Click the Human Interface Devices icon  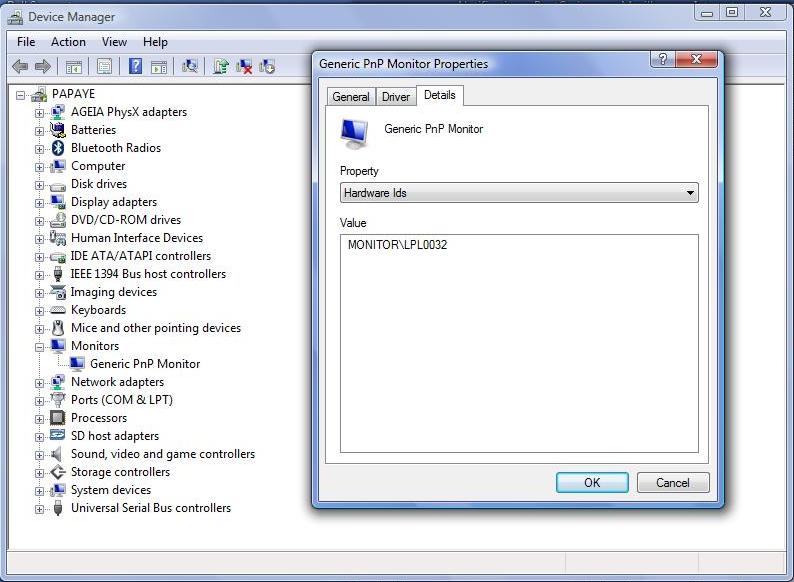58,238
